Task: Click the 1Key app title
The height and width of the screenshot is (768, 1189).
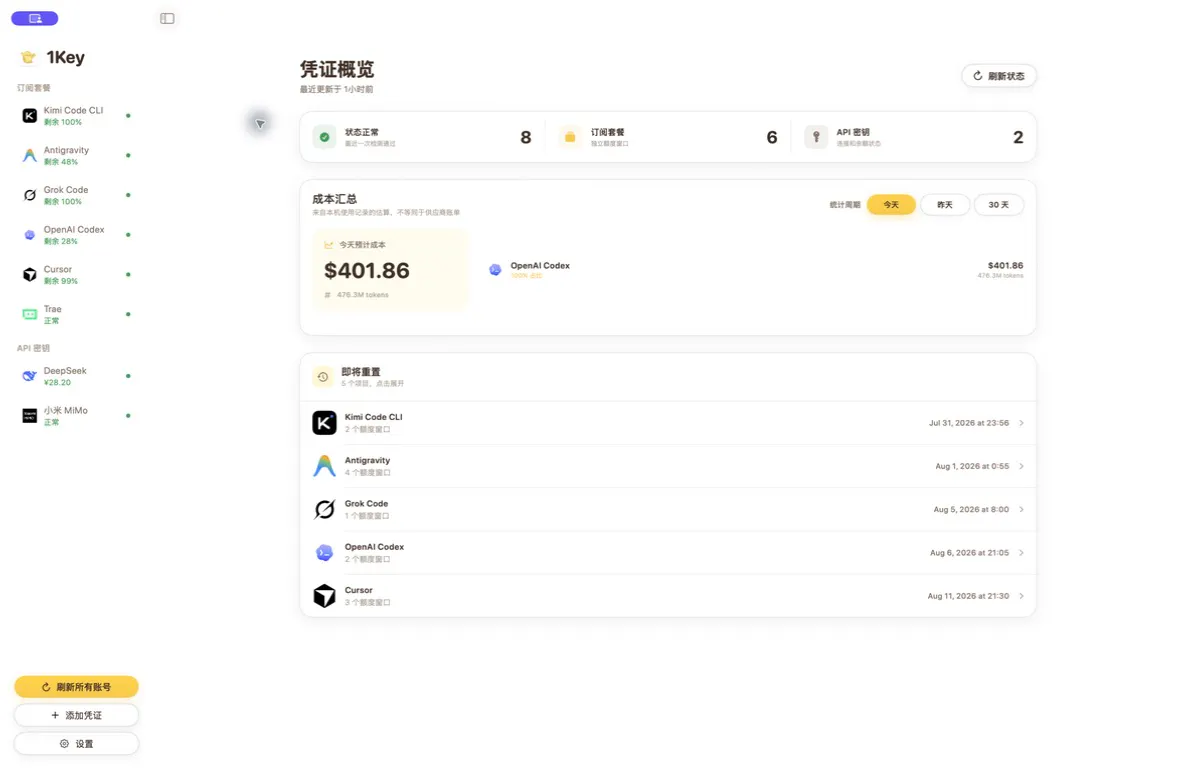Action: click(x=65, y=58)
